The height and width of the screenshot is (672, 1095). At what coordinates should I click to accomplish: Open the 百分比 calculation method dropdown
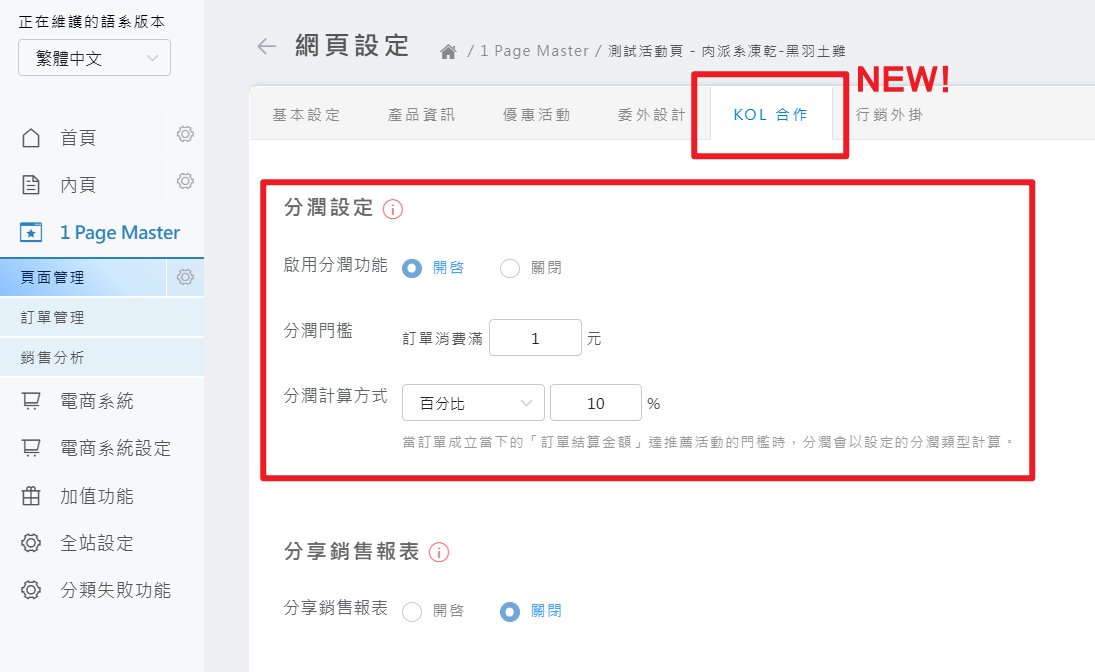click(473, 402)
